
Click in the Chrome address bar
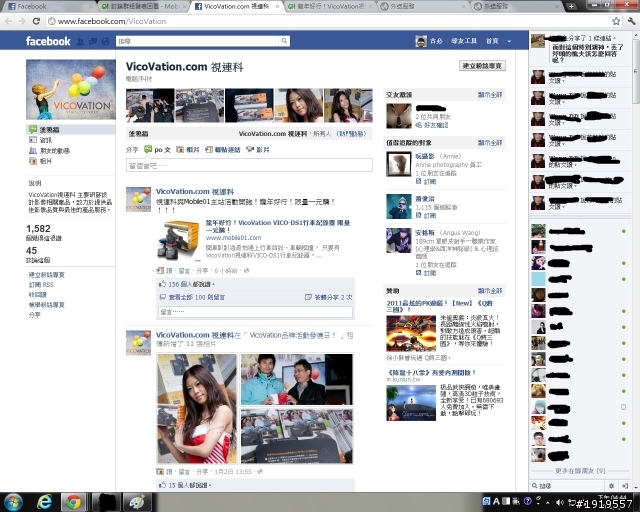tap(327, 21)
